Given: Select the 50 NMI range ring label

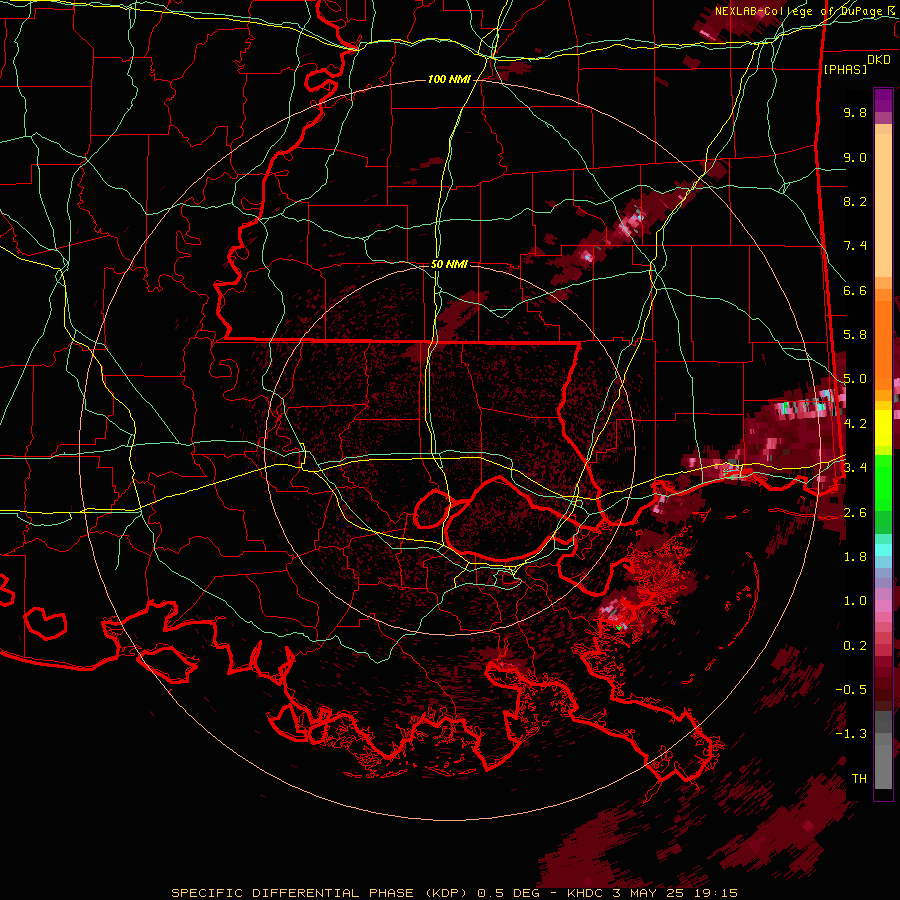Looking at the screenshot, I should click(449, 264).
